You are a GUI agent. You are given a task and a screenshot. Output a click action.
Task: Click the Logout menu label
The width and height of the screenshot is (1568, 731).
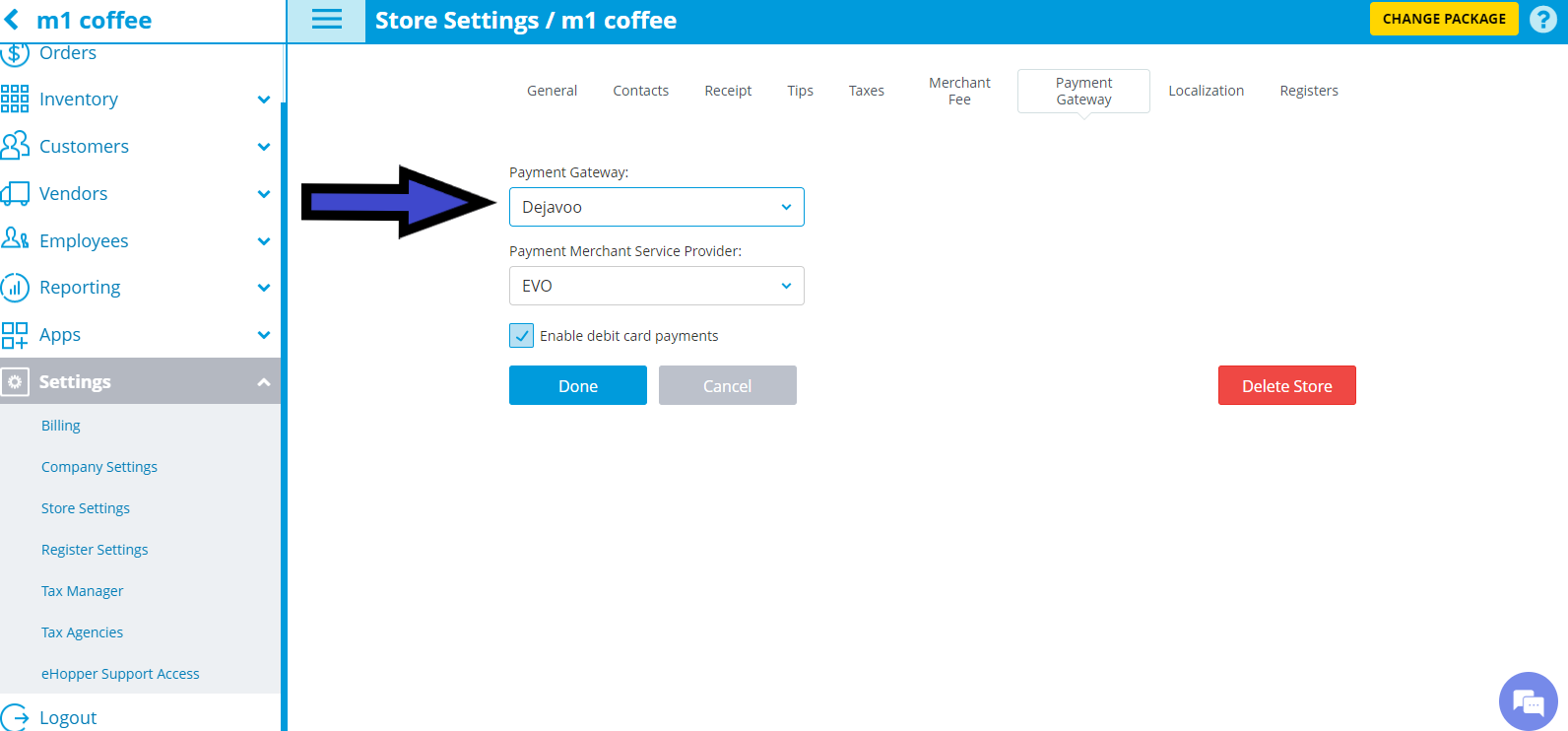tap(68, 718)
